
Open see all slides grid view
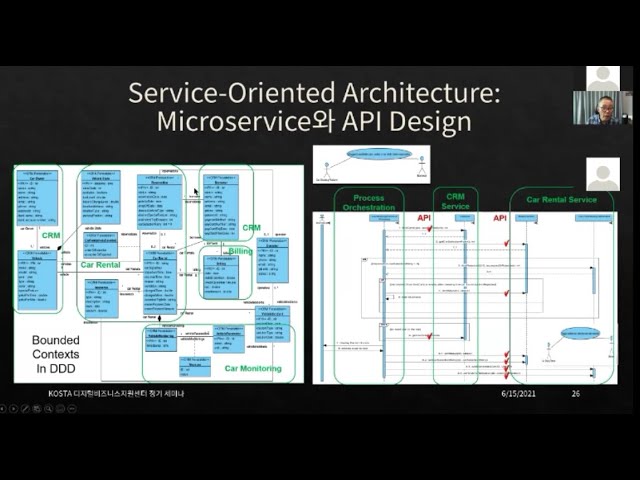[37, 408]
